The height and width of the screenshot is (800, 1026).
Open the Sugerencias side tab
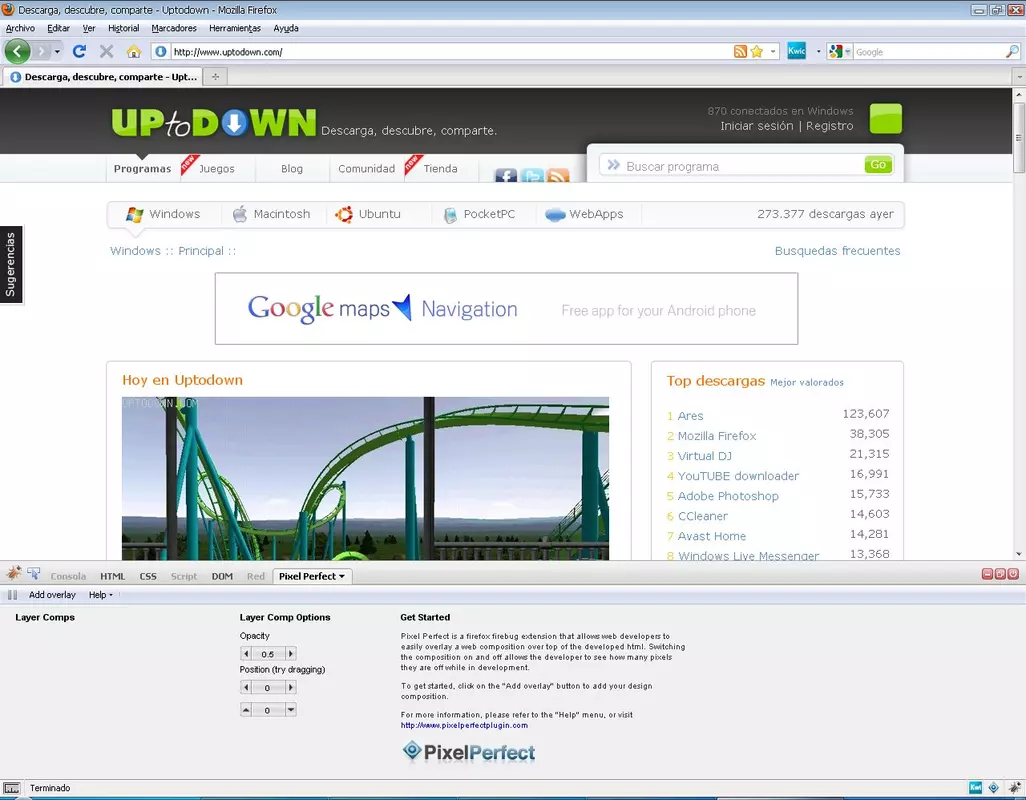[11, 264]
